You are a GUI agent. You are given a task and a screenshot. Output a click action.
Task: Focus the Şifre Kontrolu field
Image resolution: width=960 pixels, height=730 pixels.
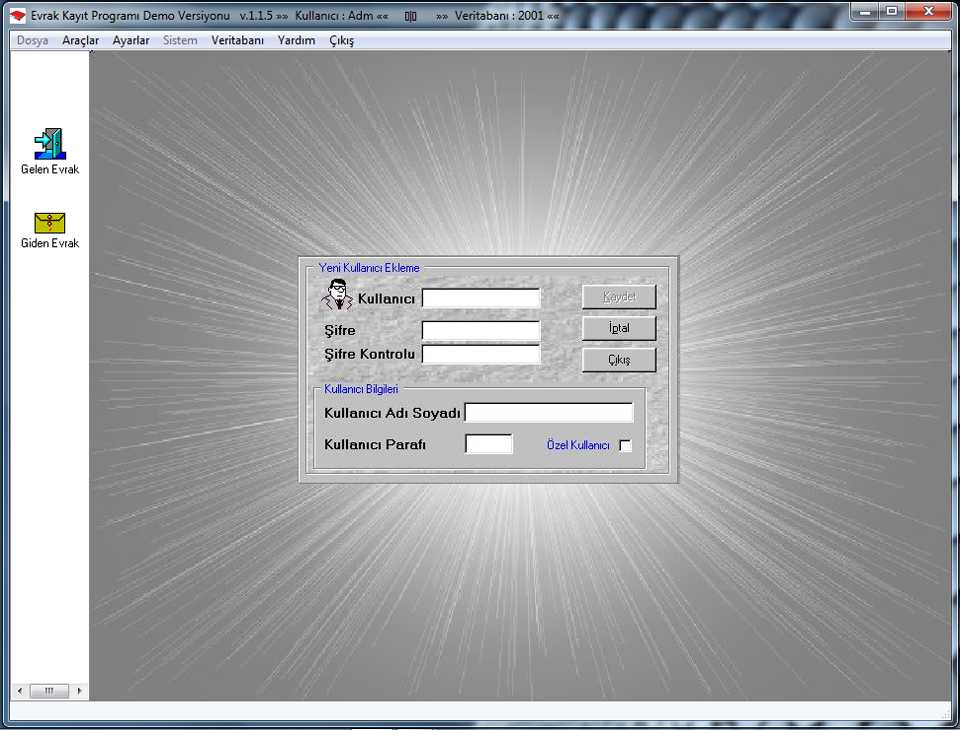[481, 354]
